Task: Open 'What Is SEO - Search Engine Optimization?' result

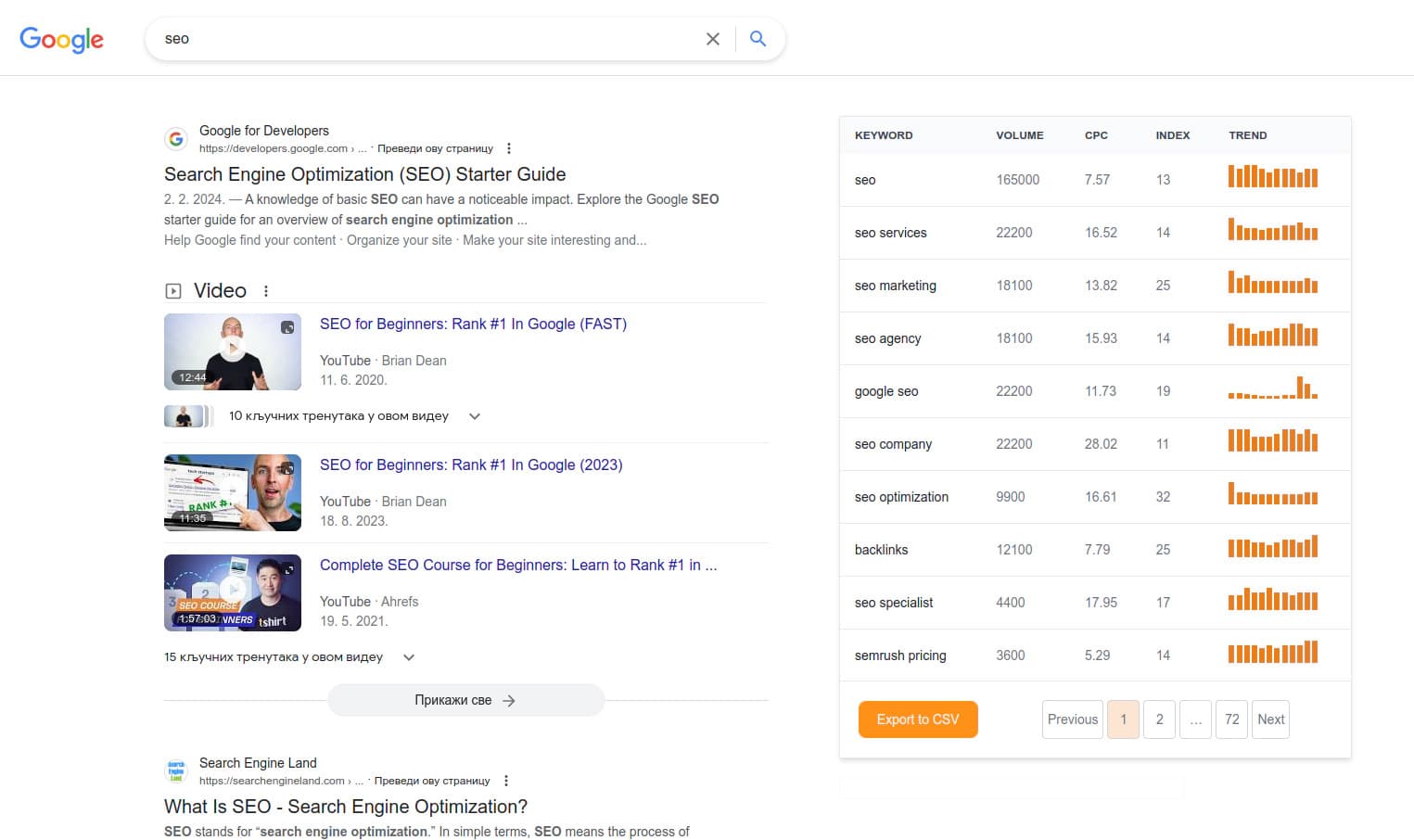Action: point(346,807)
